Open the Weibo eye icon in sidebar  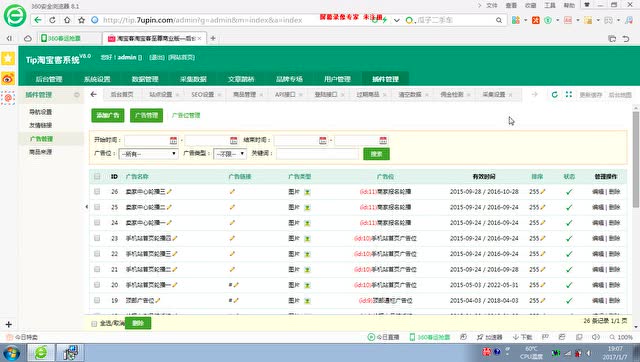point(8,78)
